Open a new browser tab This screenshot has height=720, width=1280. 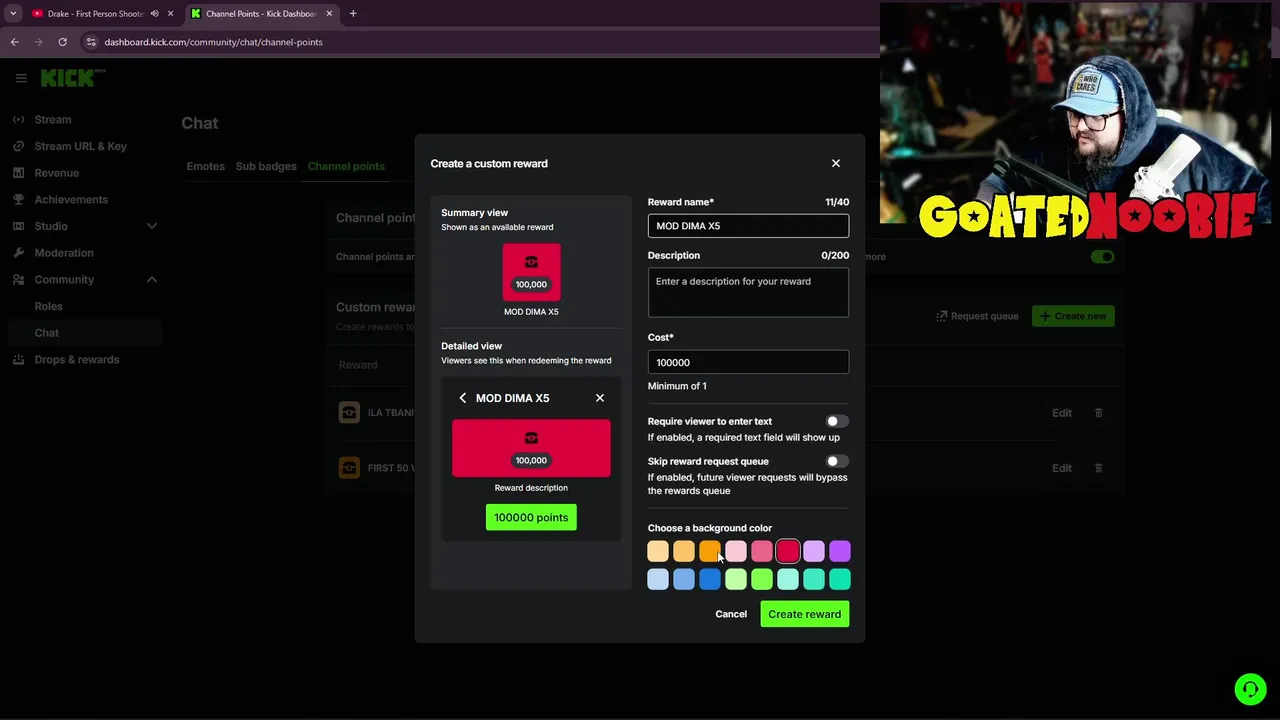pyautogui.click(x=353, y=14)
